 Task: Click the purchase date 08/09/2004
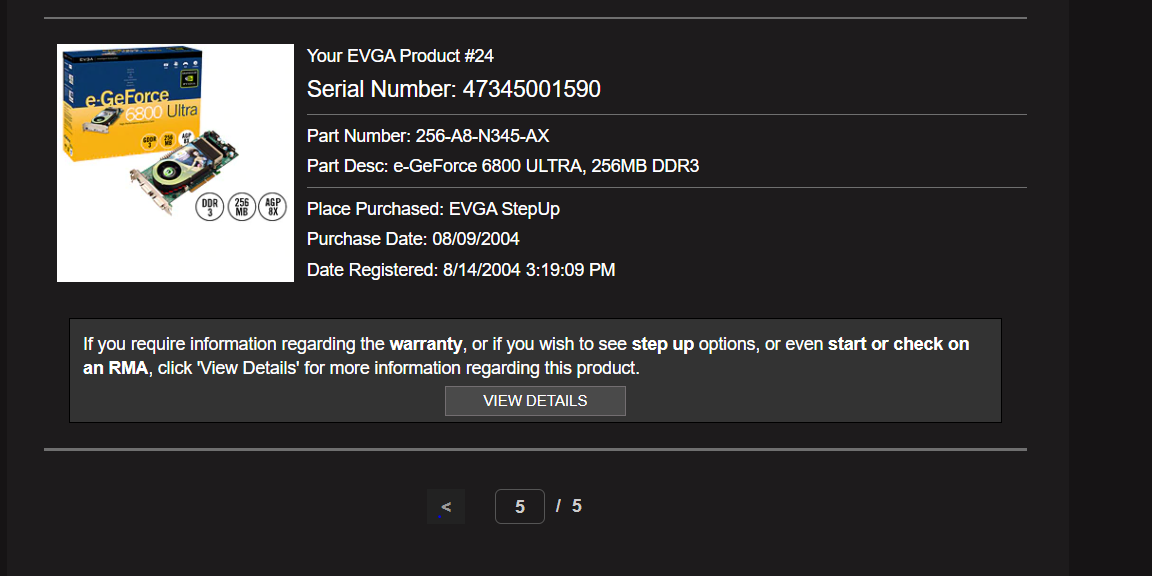pyautogui.click(x=475, y=239)
